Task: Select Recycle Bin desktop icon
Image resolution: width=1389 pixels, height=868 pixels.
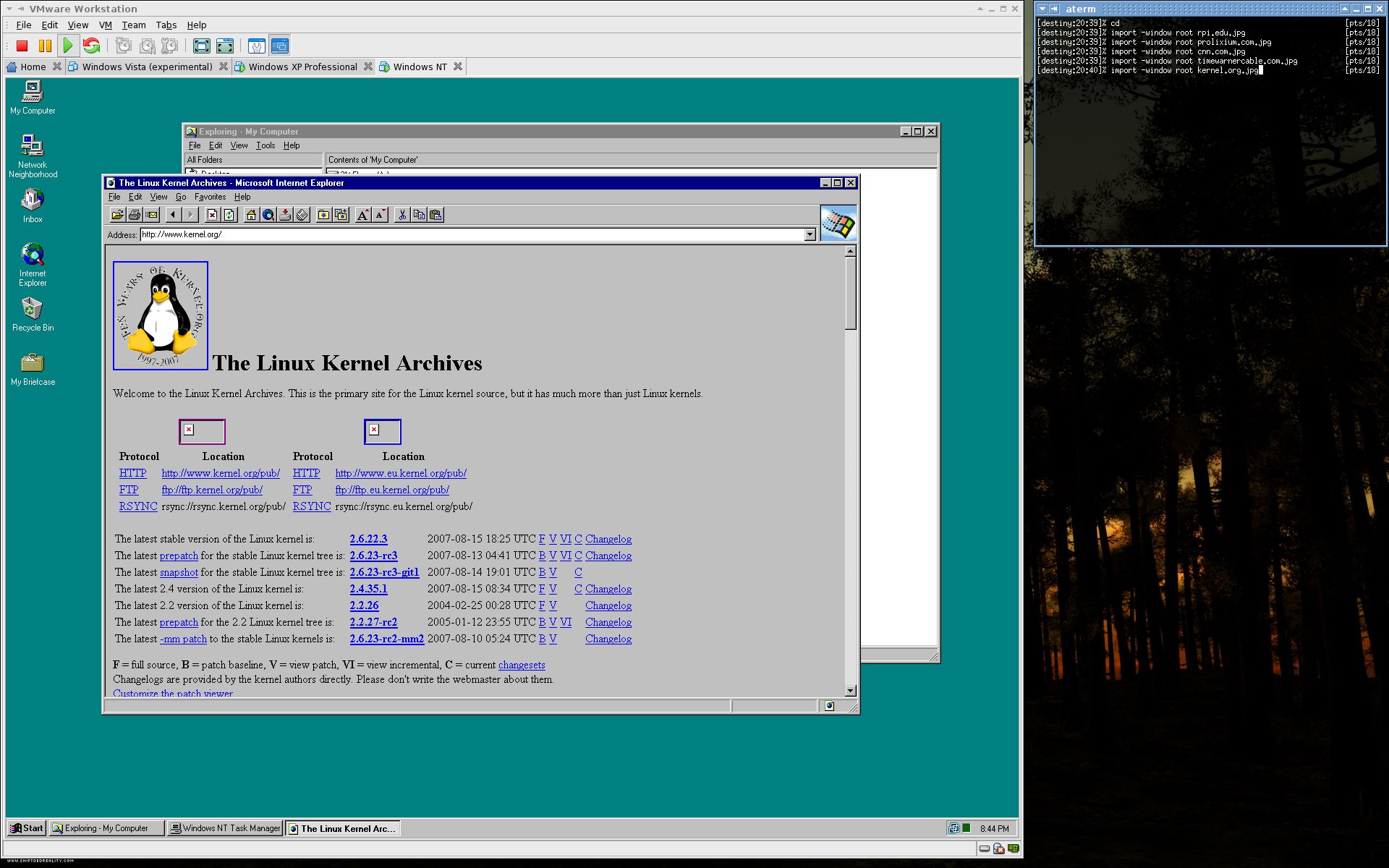Action: coord(33,315)
